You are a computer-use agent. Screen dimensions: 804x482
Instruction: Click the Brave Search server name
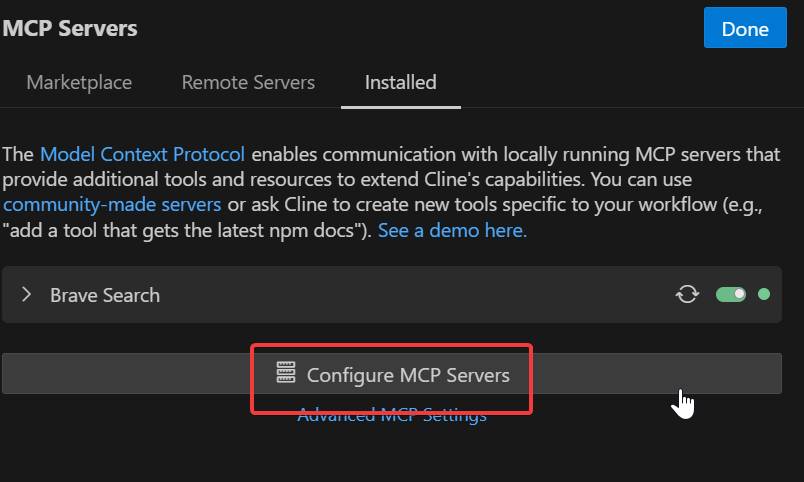point(105,295)
